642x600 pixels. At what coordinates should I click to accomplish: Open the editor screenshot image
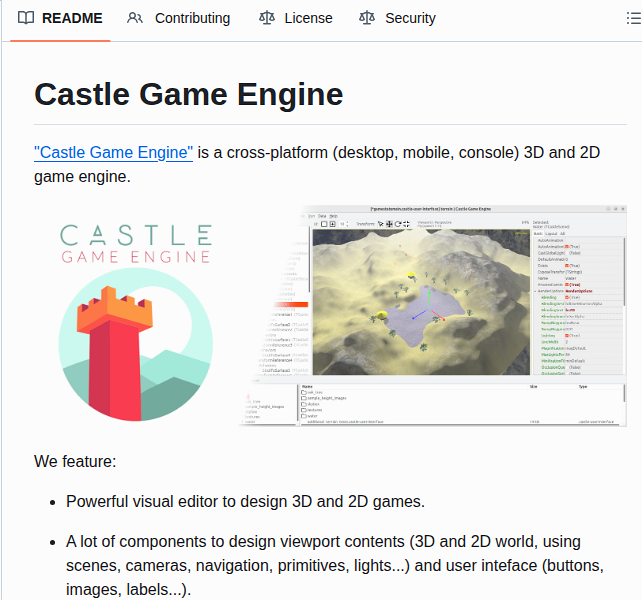(432, 315)
